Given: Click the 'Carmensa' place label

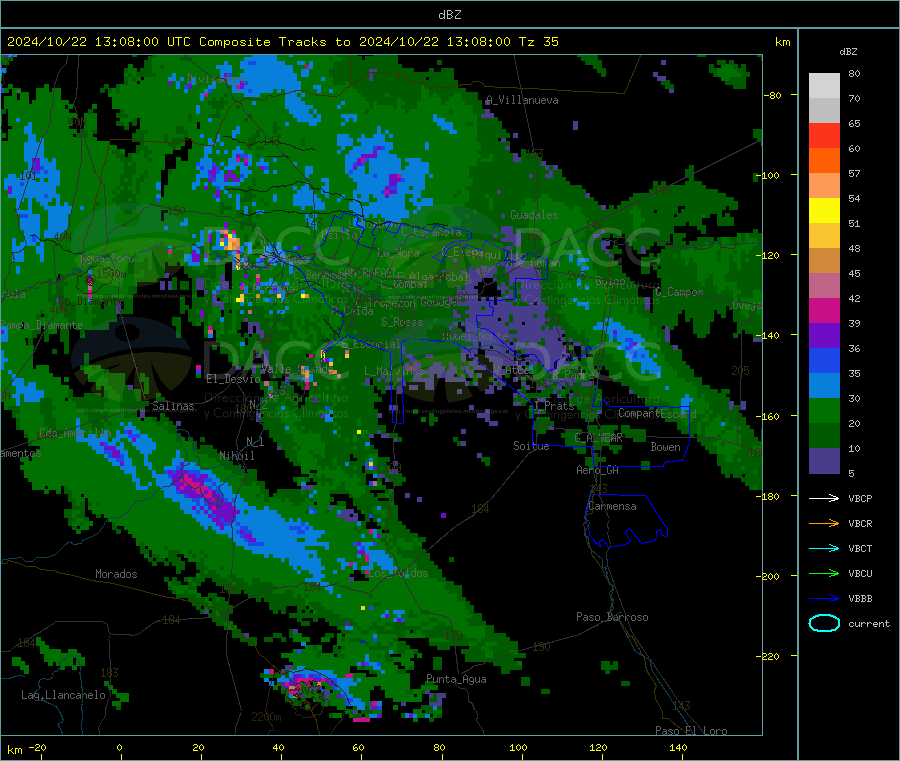Looking at the screenshot, I should pyautogui.click(x=612, y=506).
